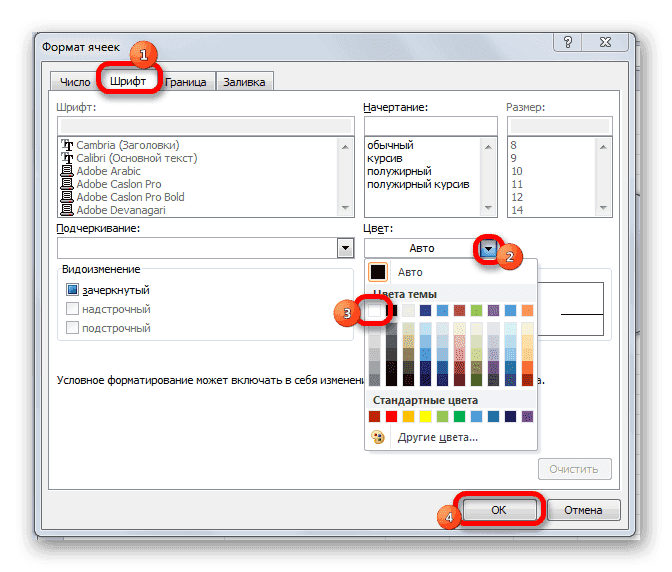
Task: Select font size 9
Action: point(513,158)
